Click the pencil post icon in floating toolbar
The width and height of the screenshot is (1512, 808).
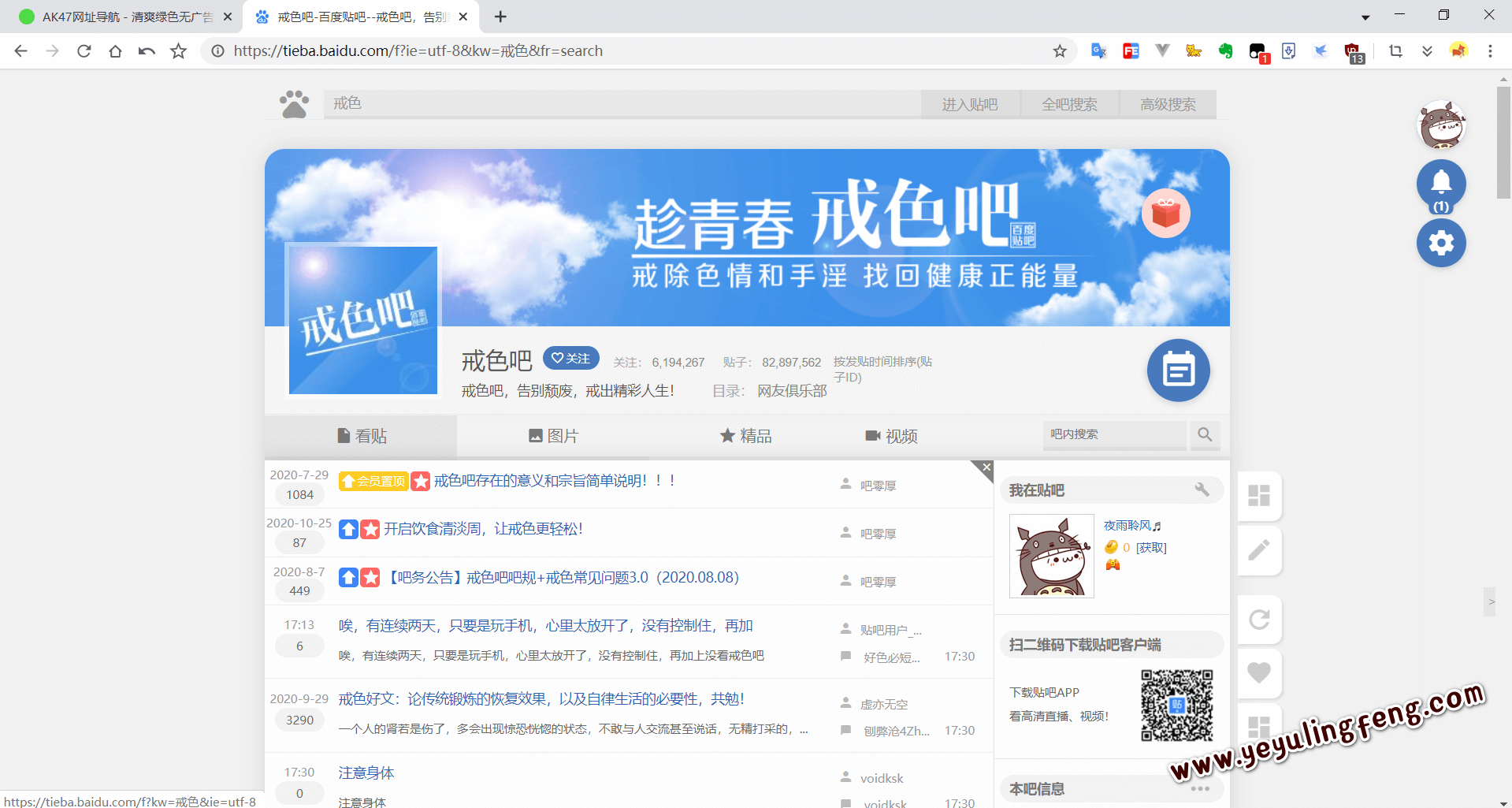coord(1259,549)
